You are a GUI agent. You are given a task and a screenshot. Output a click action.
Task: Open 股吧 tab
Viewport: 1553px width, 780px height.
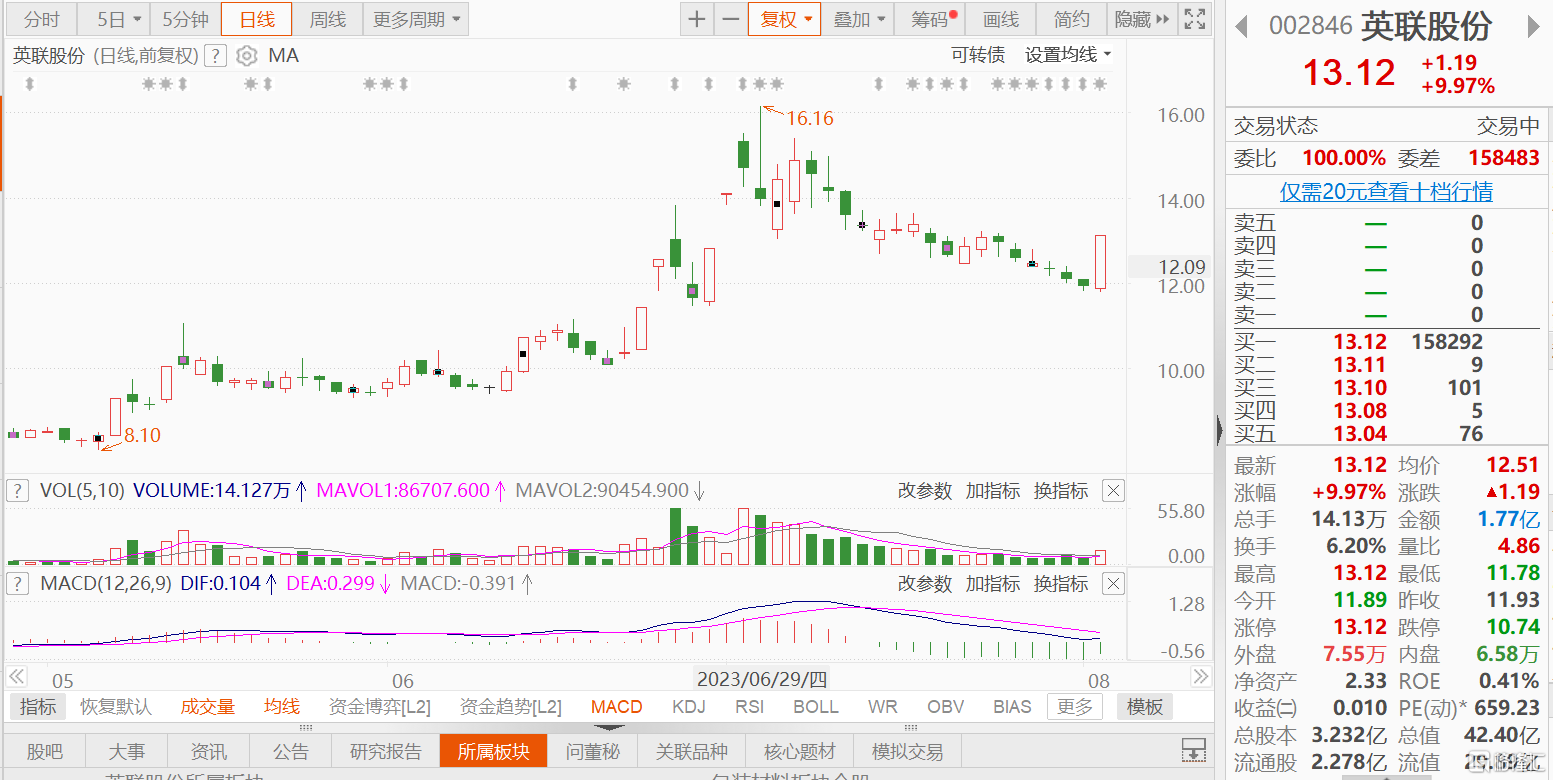point(44,751)
